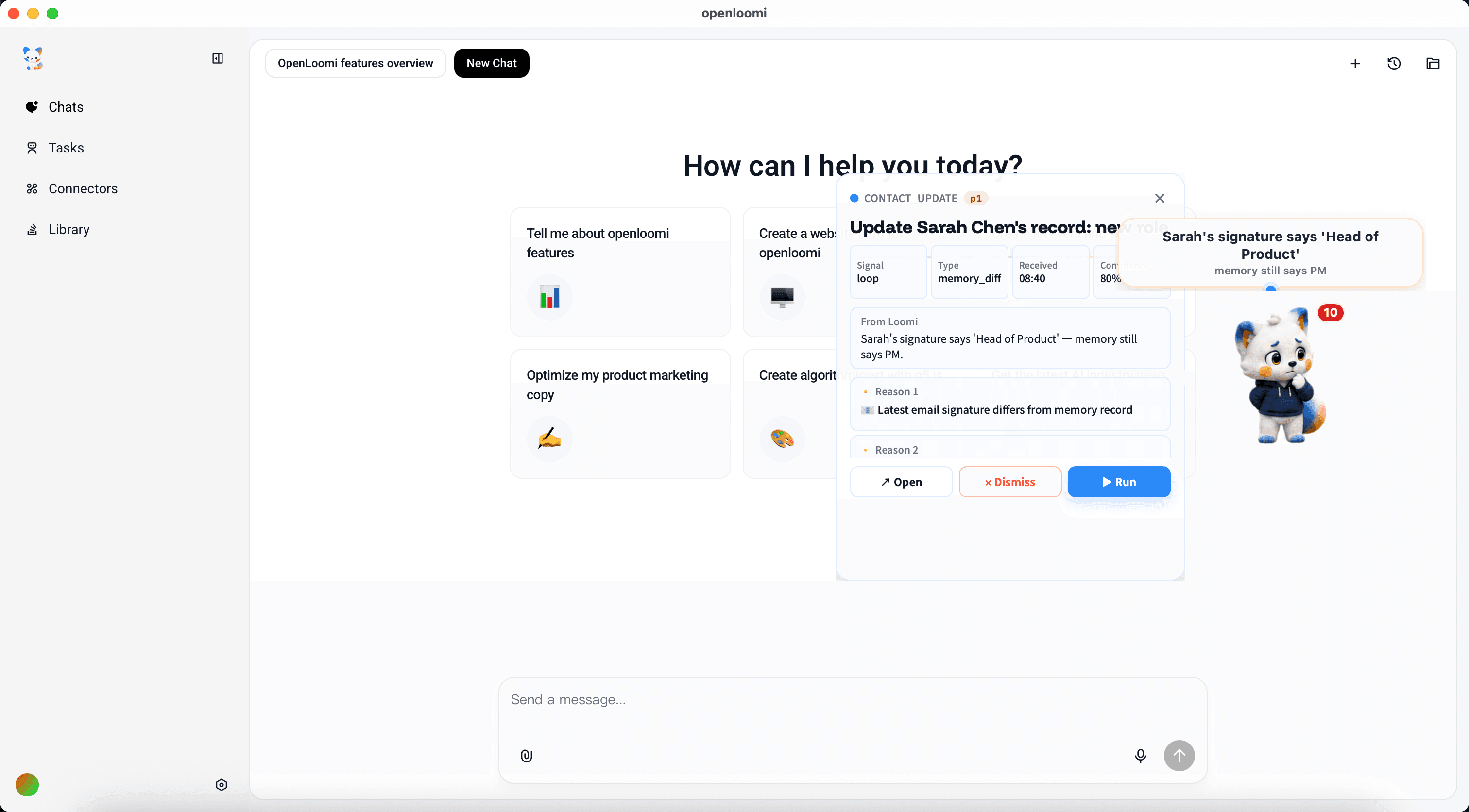Close the CONTACT_UPDATE popup
The height and width of the screenshot is (812, 1469).
tap(1160, 198)
